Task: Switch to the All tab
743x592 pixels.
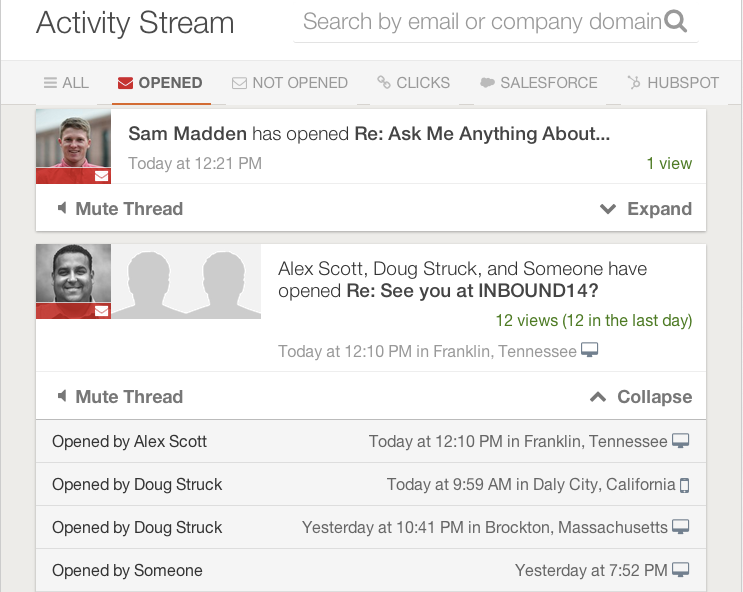Action: click(66, 83)
